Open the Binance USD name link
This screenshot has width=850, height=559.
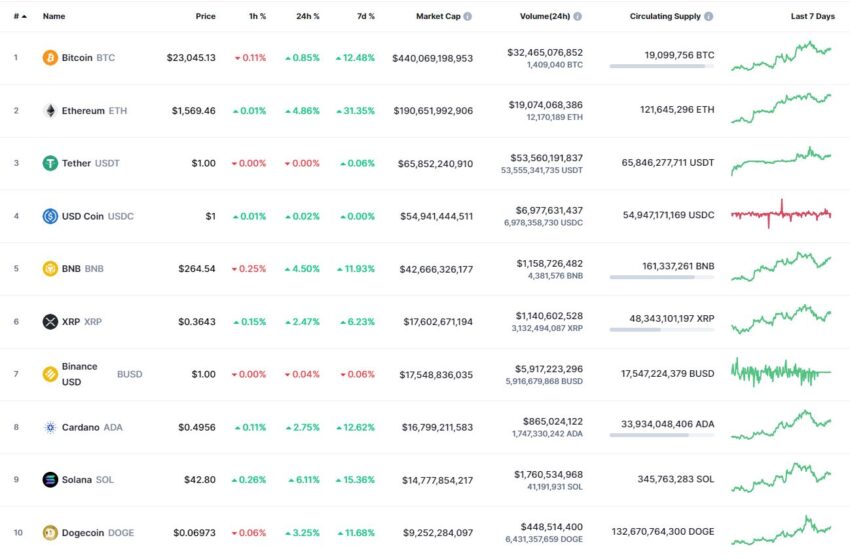(79, 374)
